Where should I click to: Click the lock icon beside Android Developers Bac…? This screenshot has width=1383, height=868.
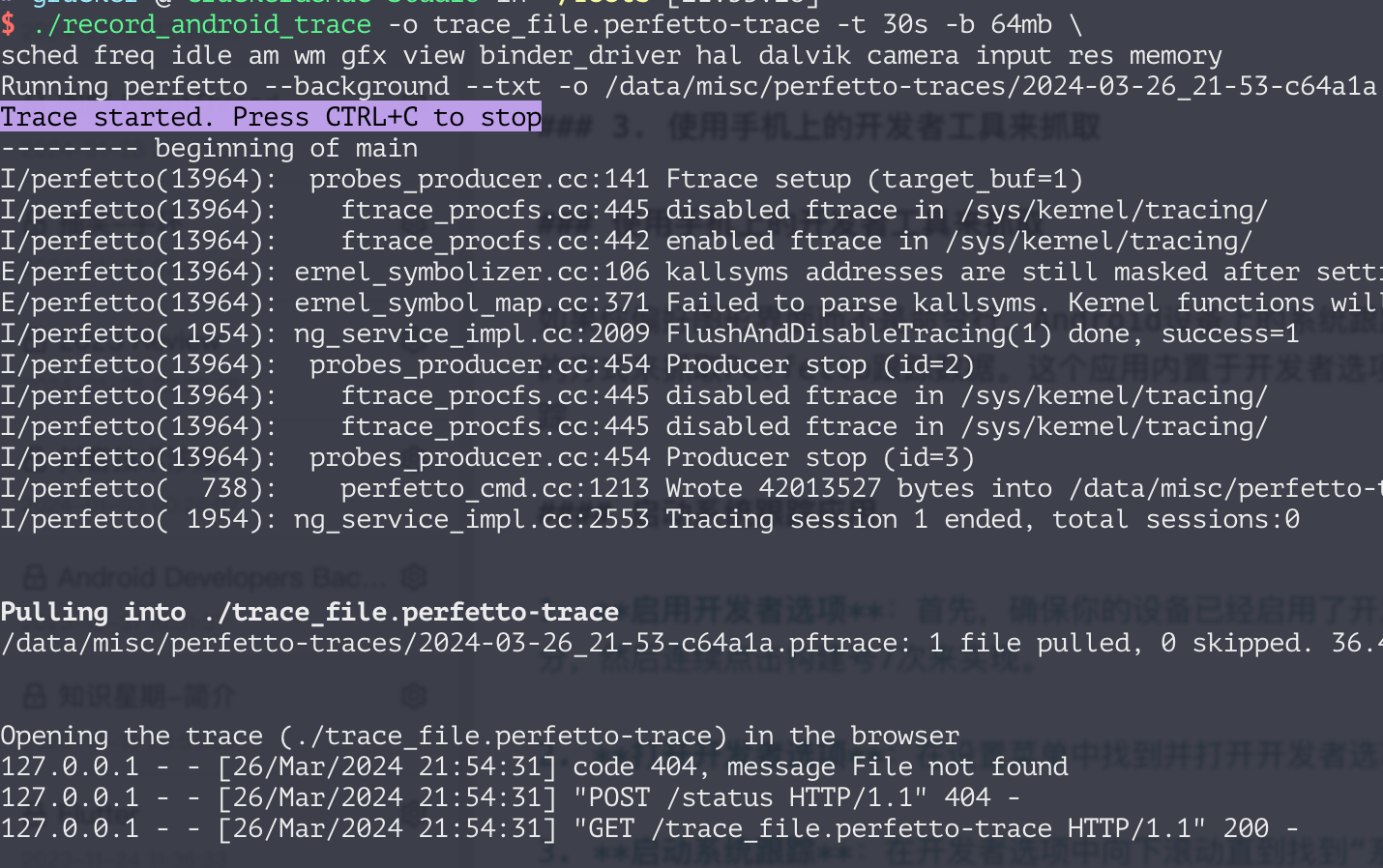(35, 578)
